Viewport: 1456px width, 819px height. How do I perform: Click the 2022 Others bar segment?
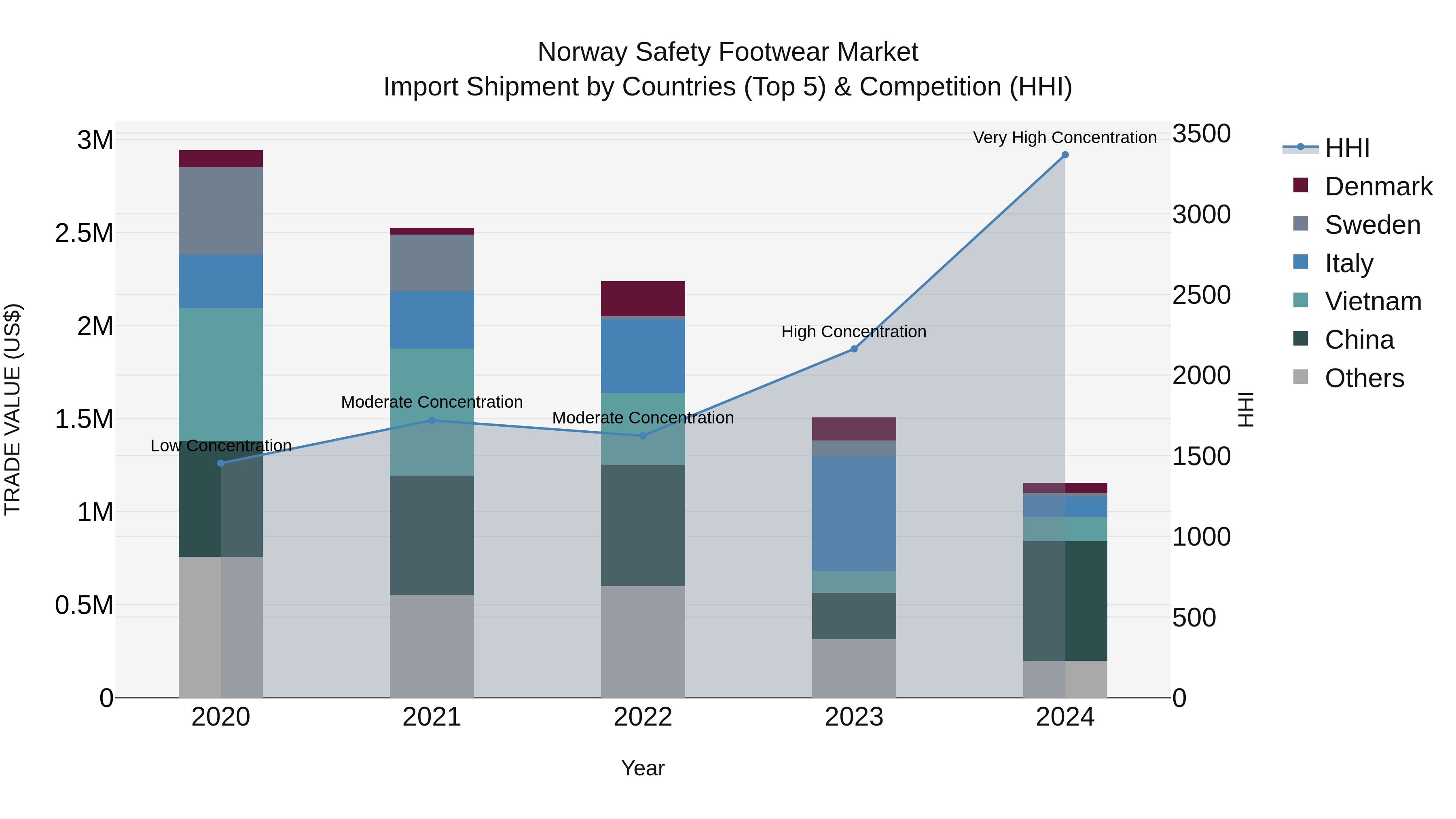(x=643, y=642)
